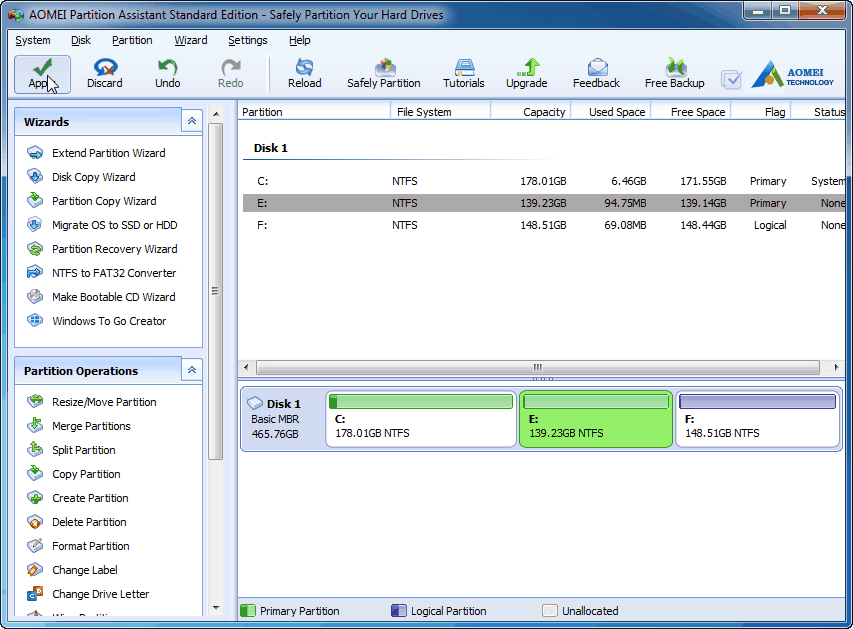The height and width of the screenshot is (629, 853).
Task: Sort by Flag column header
Action: coord(760,112)
